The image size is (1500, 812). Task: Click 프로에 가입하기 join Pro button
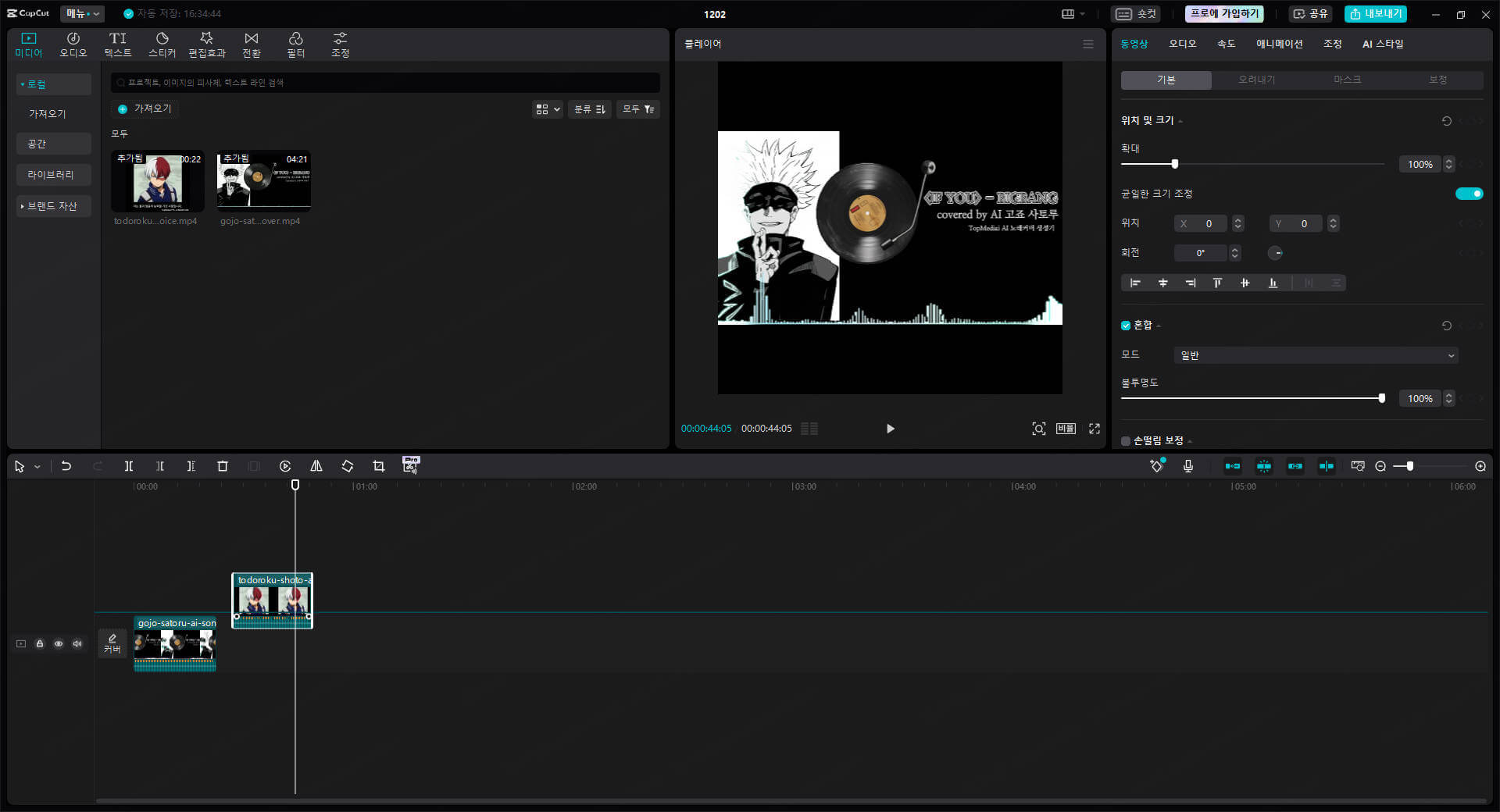(x=1224, y=14)
